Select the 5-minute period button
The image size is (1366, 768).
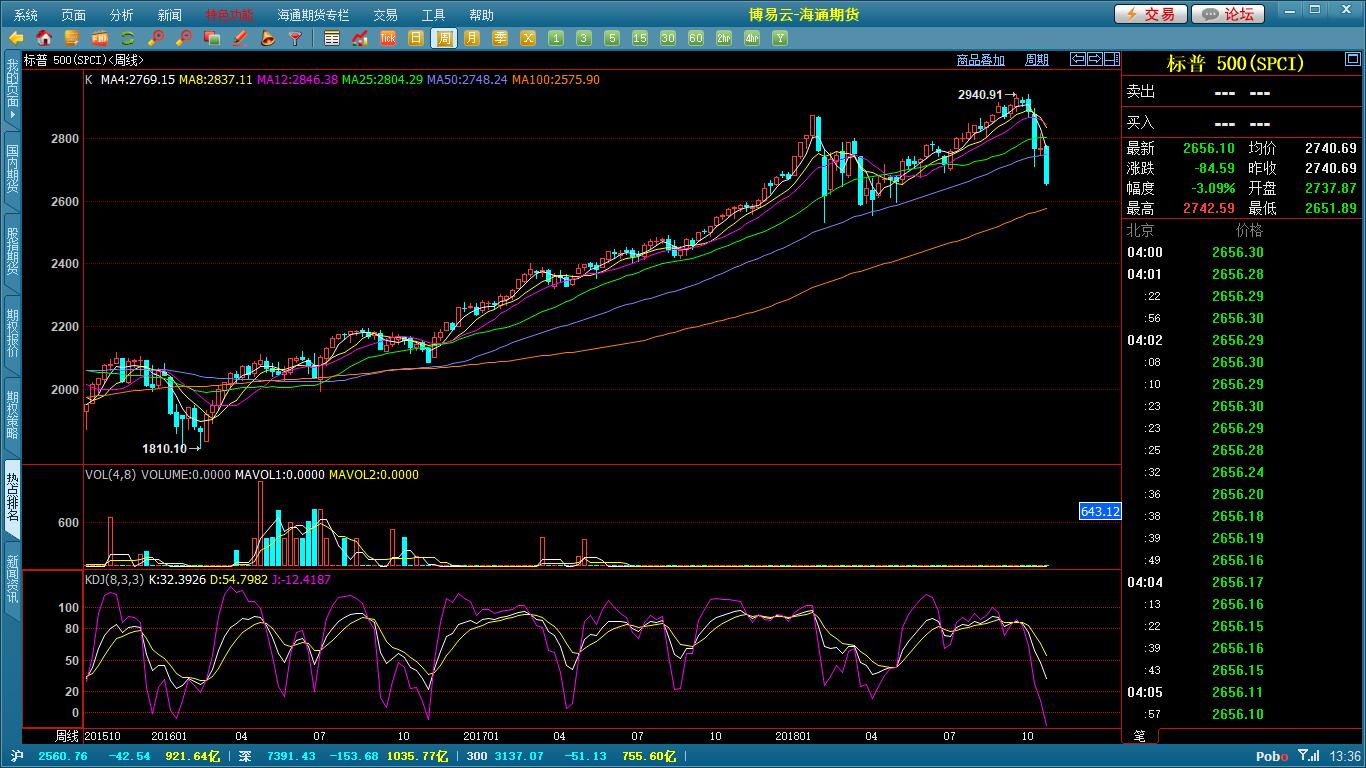pyautogui.click(x=612, y=38)
